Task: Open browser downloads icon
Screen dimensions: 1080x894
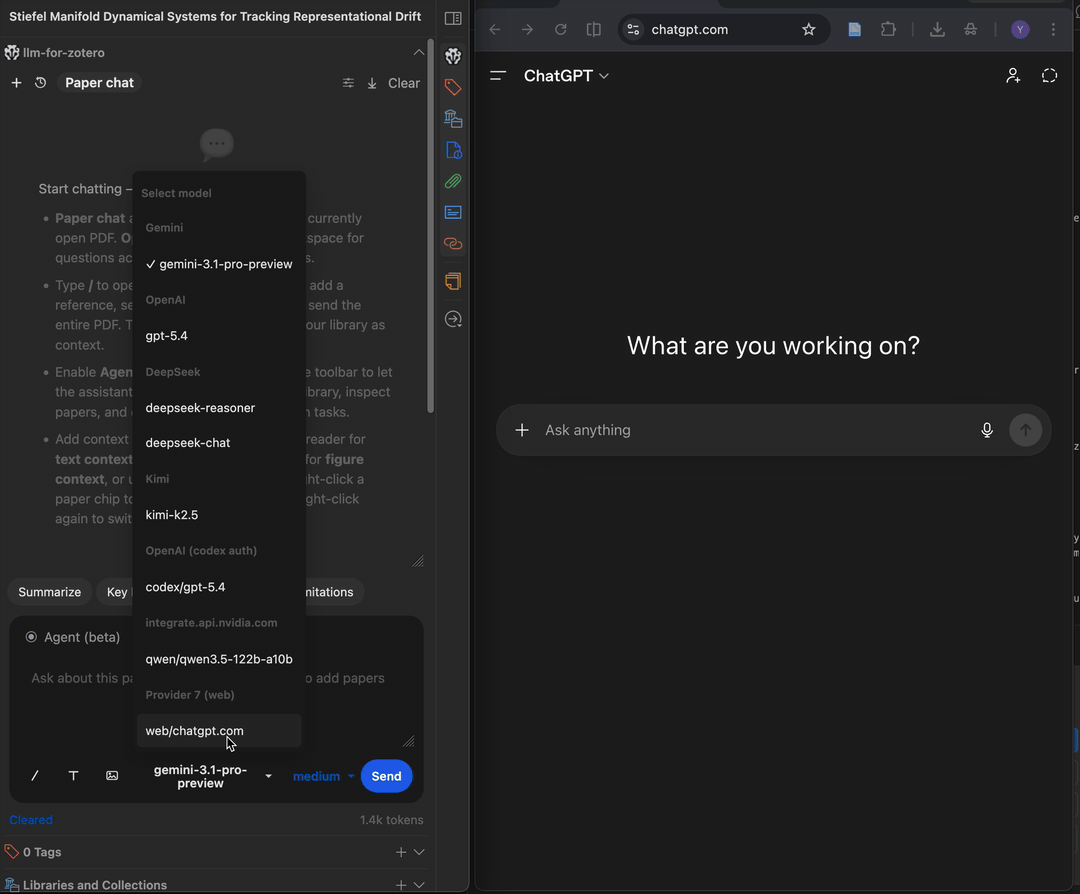Action: point(937,30)
